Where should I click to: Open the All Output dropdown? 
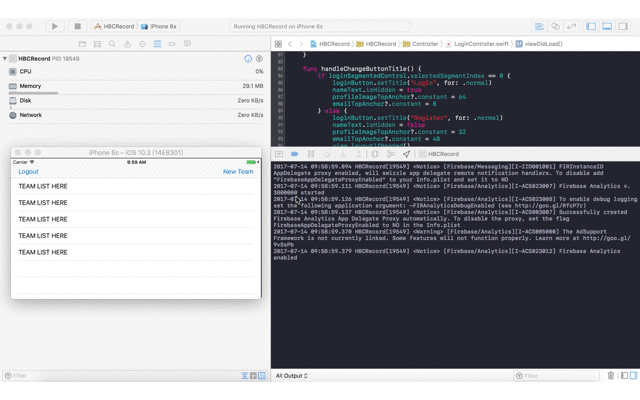291,376
